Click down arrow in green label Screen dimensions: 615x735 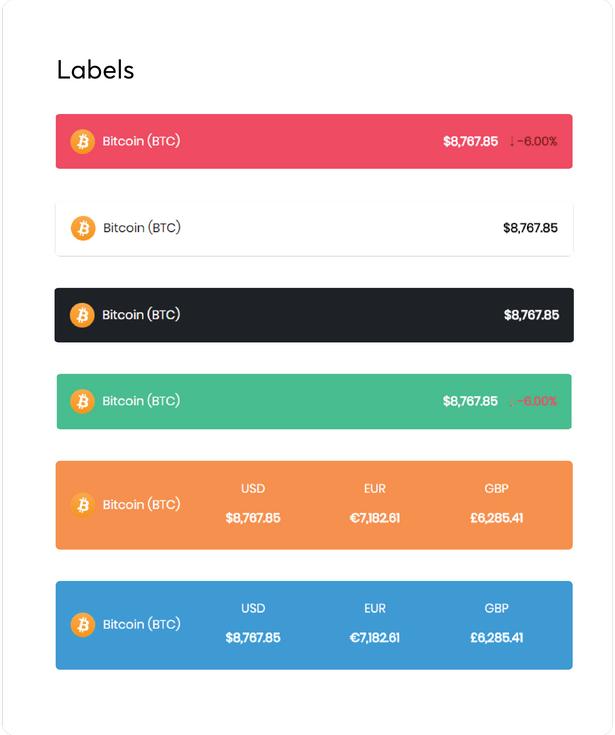point(512,401)
